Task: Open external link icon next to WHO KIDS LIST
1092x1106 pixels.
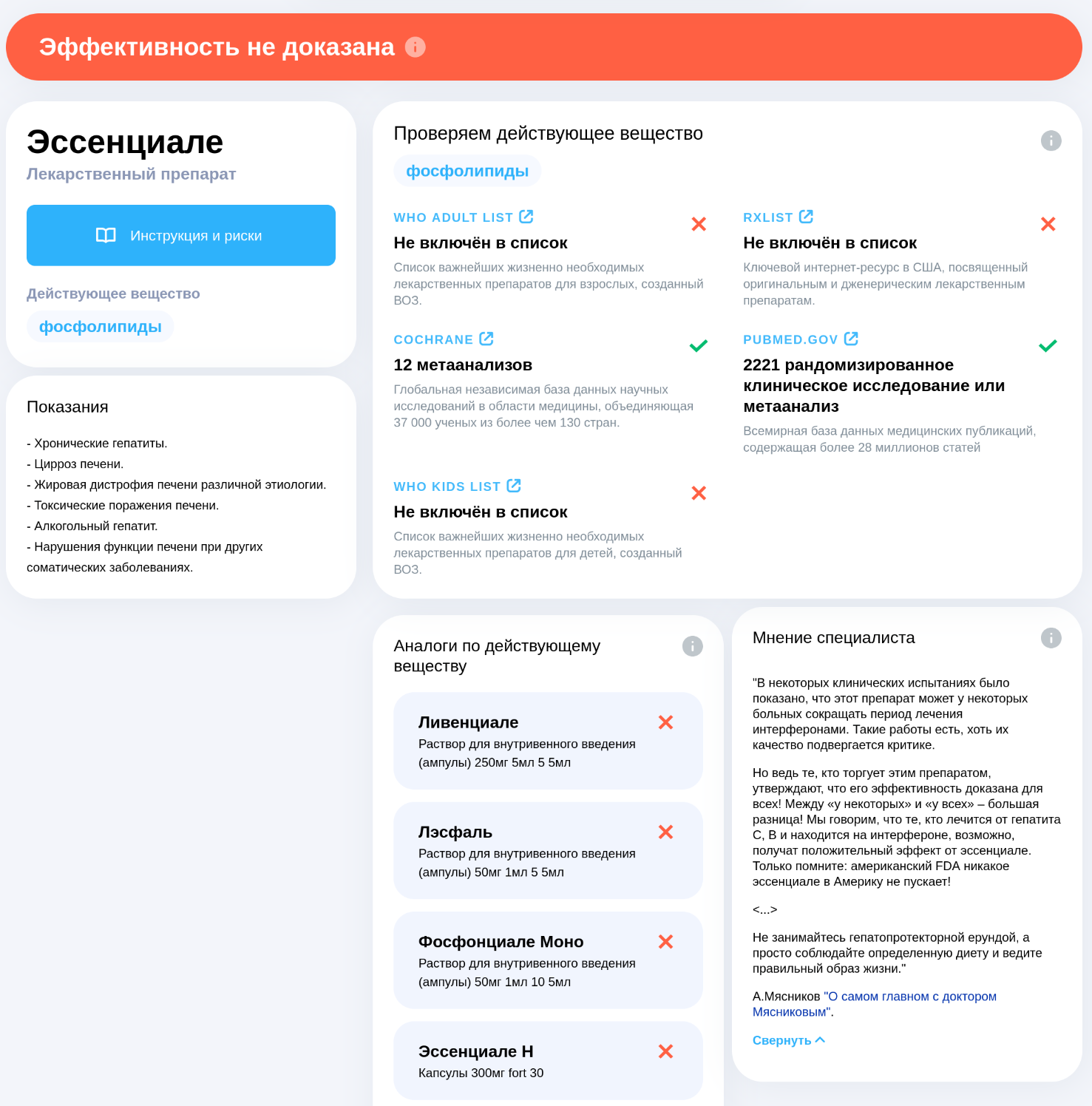Action: [514, 486]
